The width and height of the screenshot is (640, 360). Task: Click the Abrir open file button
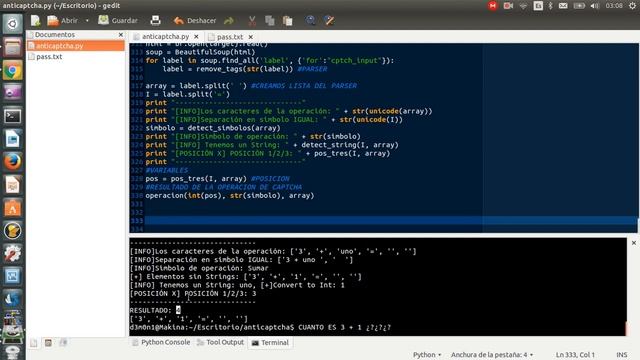[62, 20]
